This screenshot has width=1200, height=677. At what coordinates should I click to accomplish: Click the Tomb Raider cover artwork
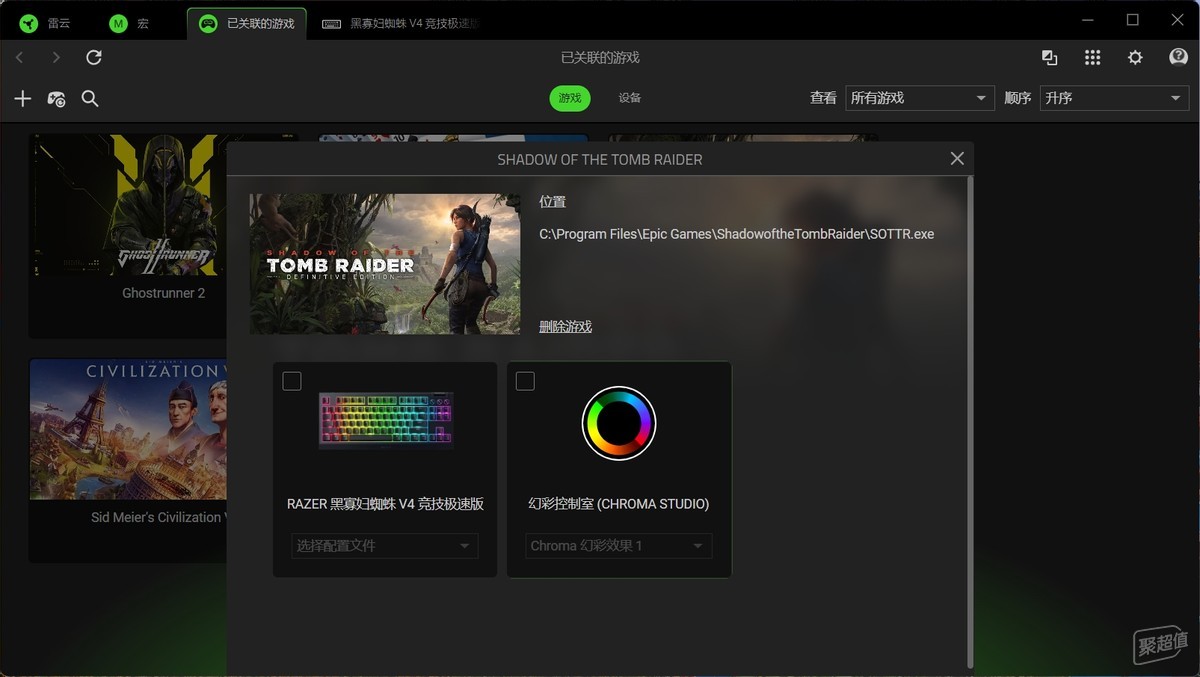[x=385, y=264]
